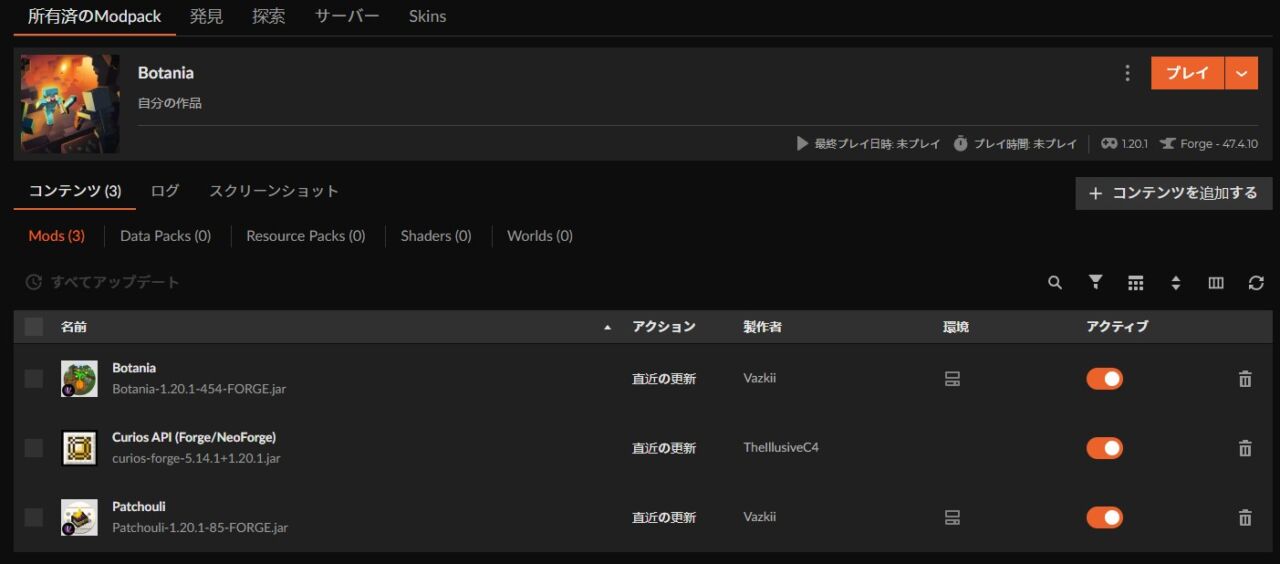Check the Botania mod row checkbox
Screen dimensions: 1280x564
click(x=34, y=378)
